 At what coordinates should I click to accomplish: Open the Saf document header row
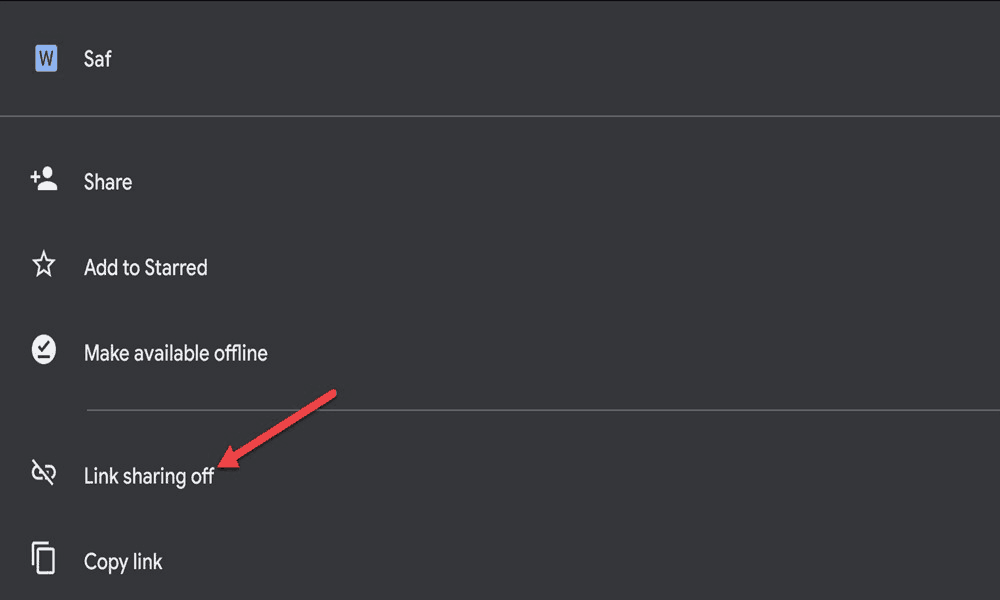500,58
